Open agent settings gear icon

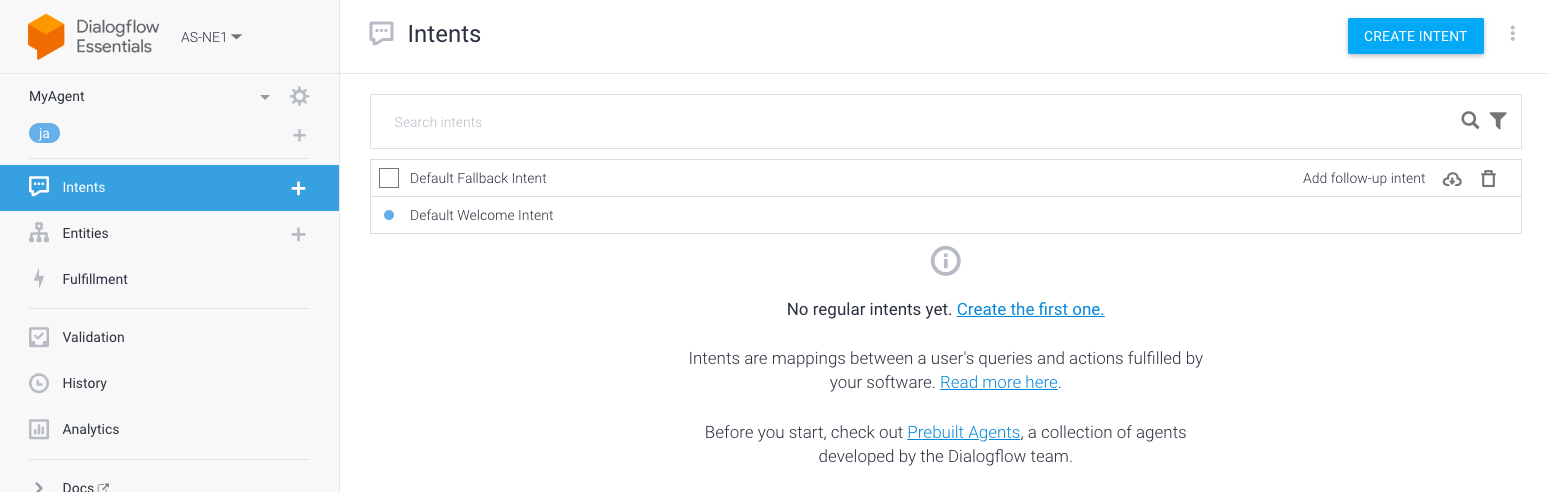(x=299, y=97)
